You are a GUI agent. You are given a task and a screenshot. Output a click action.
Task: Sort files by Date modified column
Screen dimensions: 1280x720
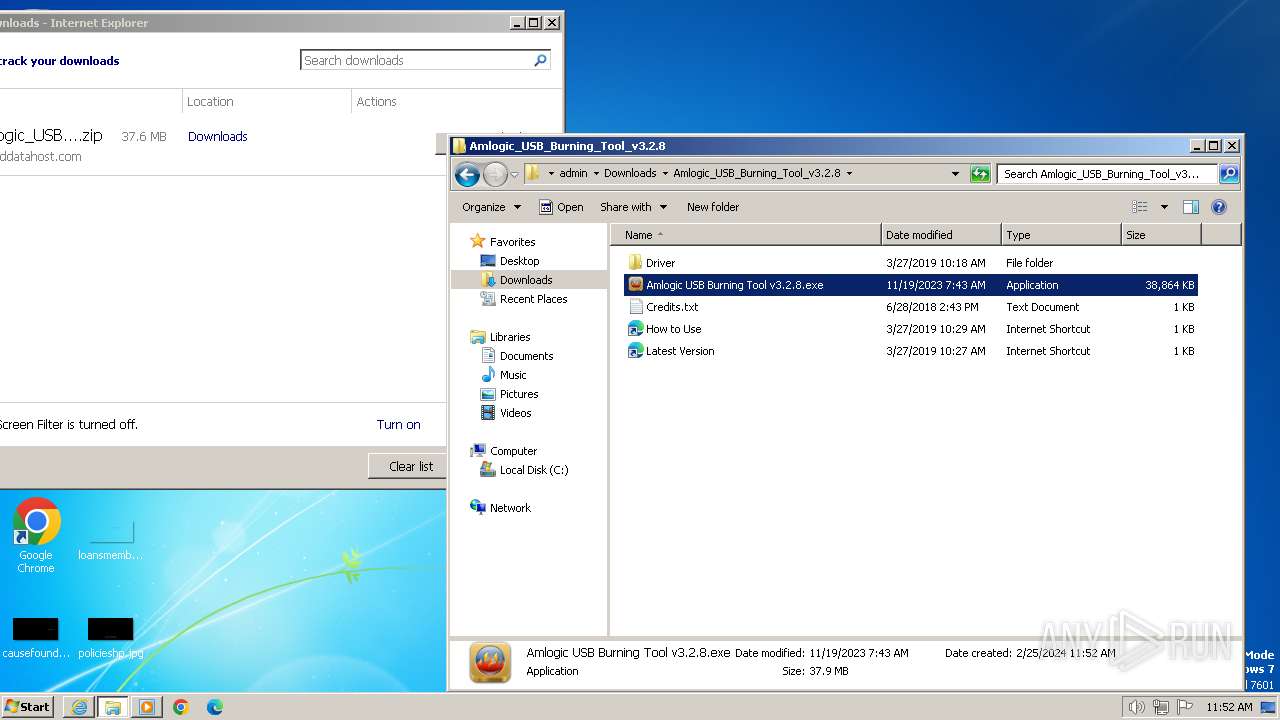tap(941, 235)
